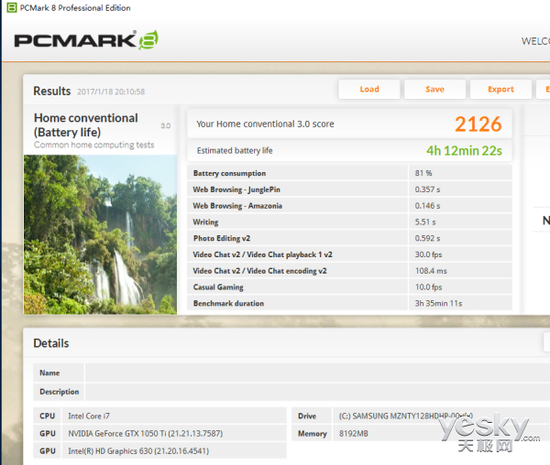Open the WELCOME tab at top right
The width and height of the screenshot is (550, 465).
pos(536,41)
